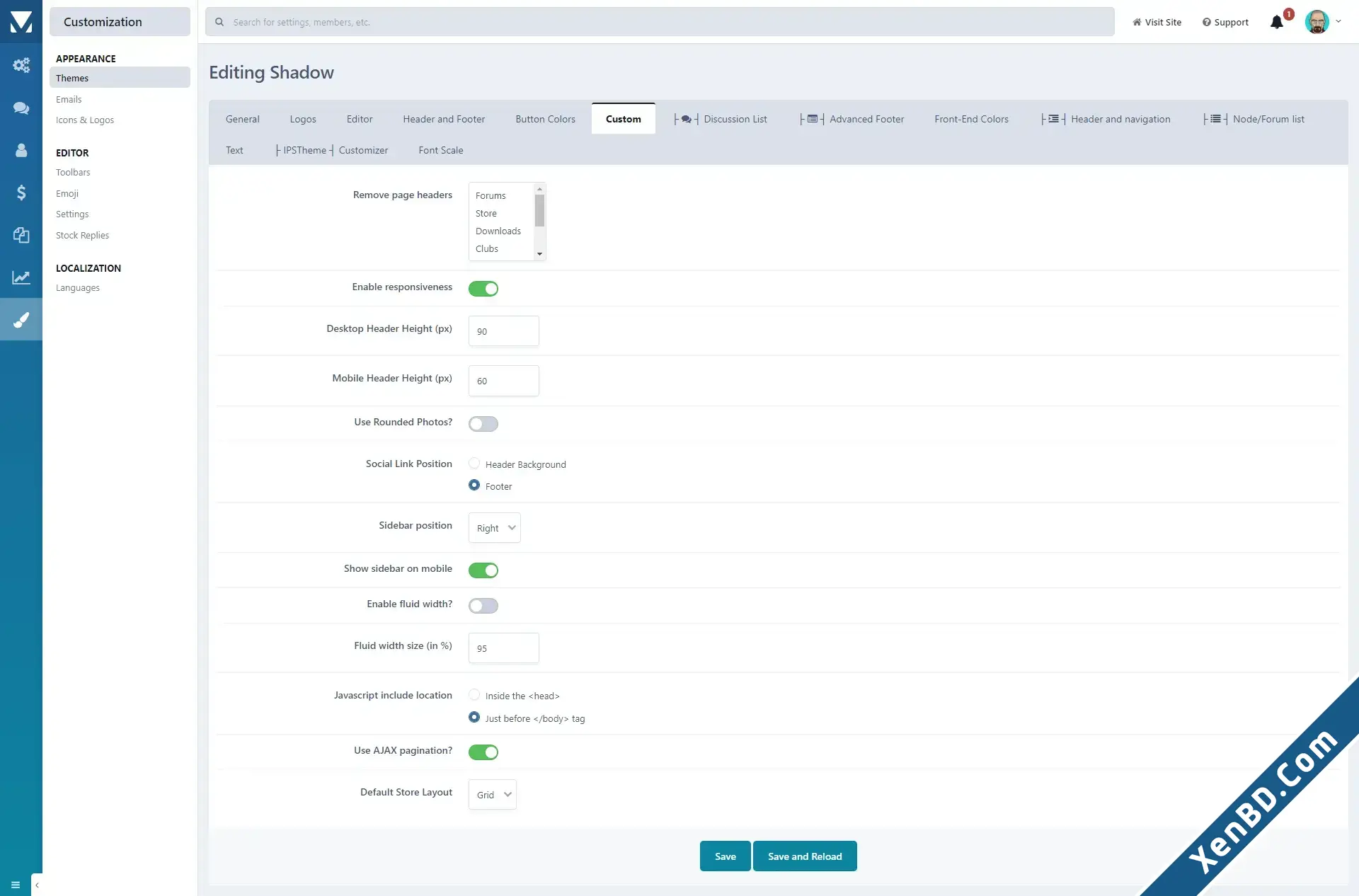Open the Community chat bubbles sidebar icon
Image resolution: width=1359 pixels, height=896 pixels.
21,108
